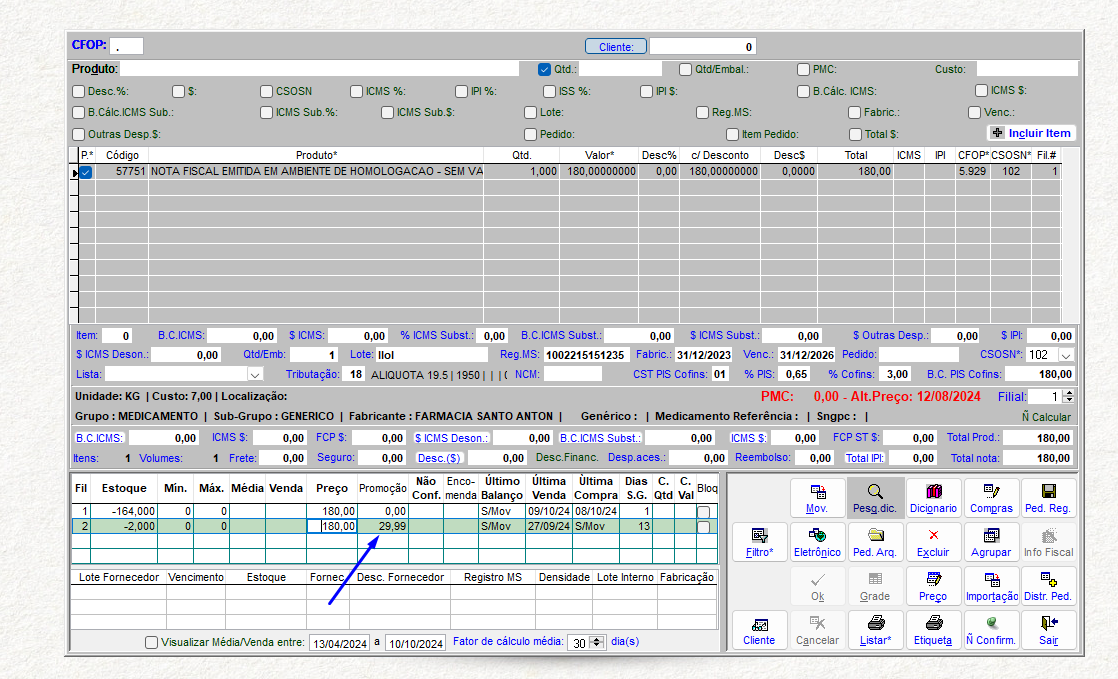
Task: Click the Sair exit button
Action: 1049,630
